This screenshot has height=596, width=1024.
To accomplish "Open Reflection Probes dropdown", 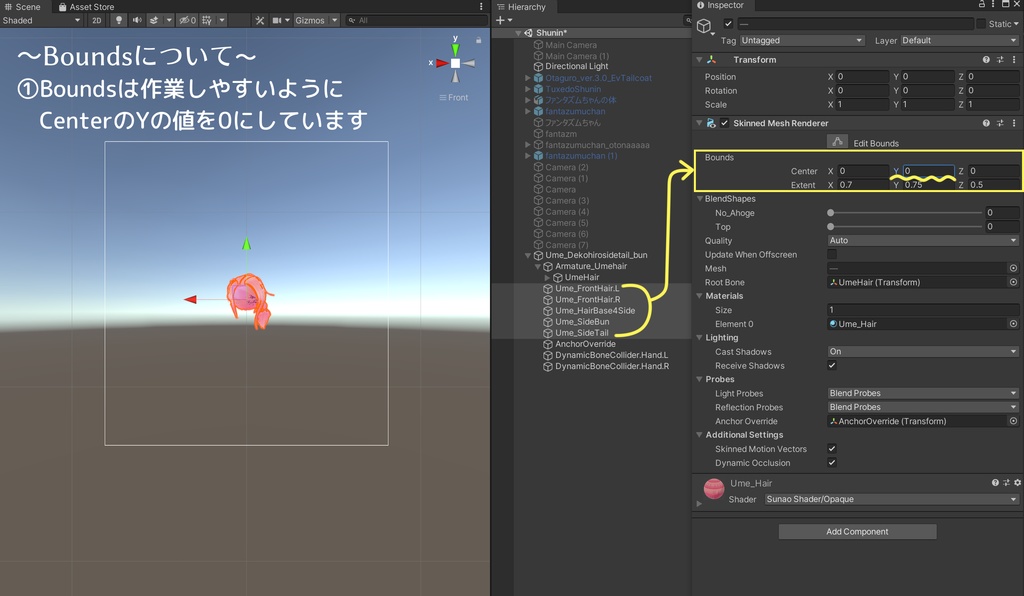I will tap(923, 407).
